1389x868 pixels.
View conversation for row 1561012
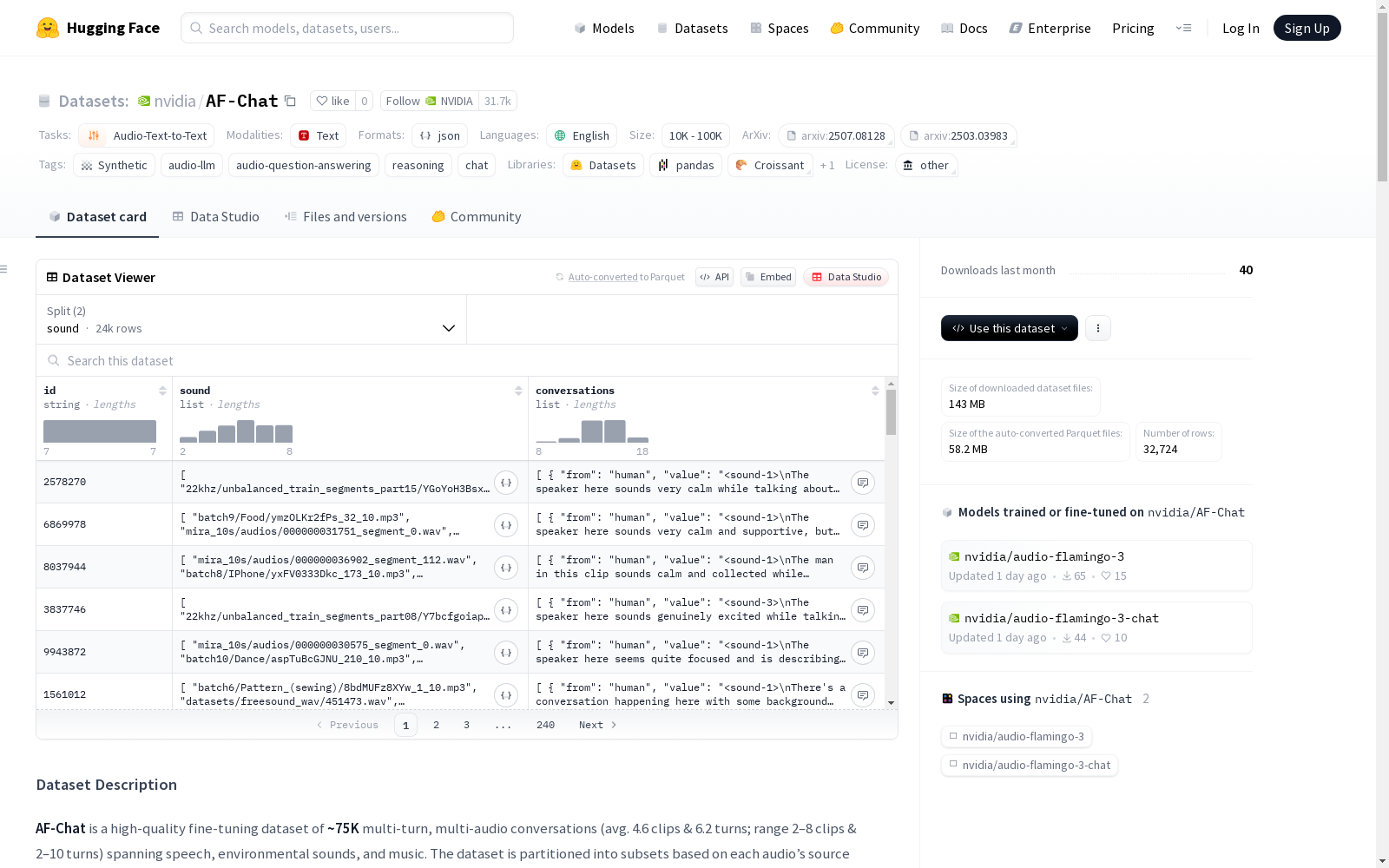point(863,695)
